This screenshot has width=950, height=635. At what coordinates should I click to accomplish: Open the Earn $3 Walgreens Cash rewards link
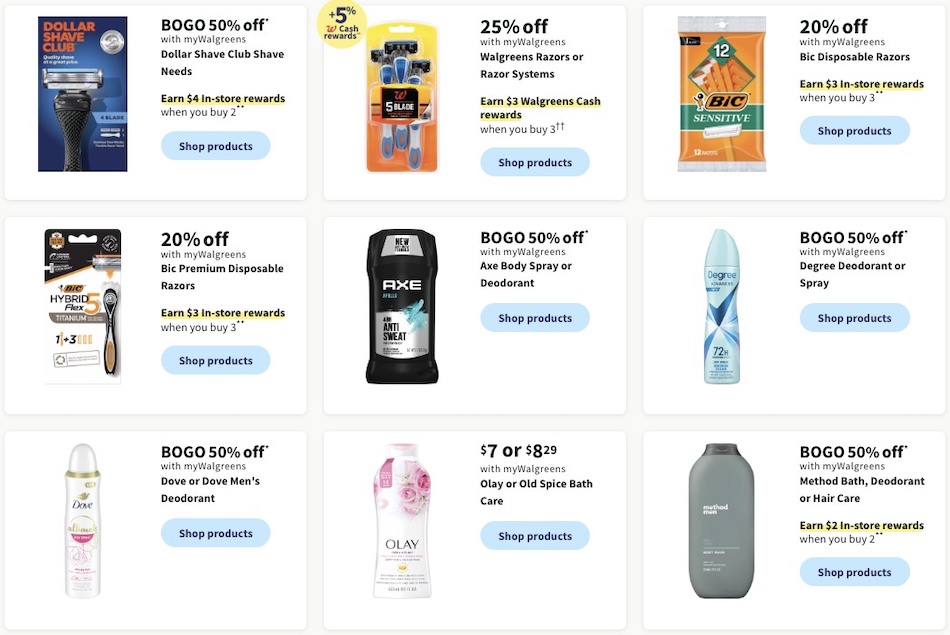[x=540, y=107]
